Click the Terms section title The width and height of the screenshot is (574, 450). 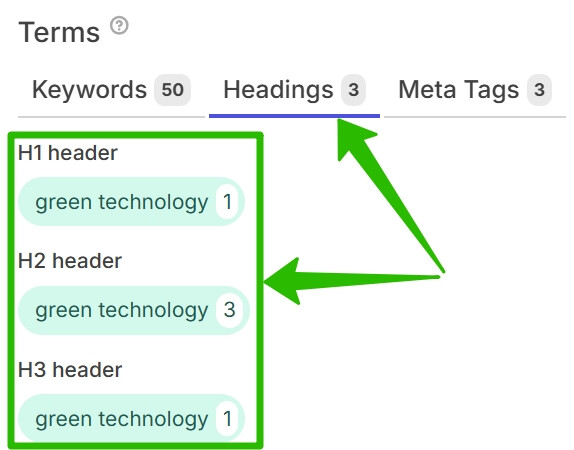59,33
